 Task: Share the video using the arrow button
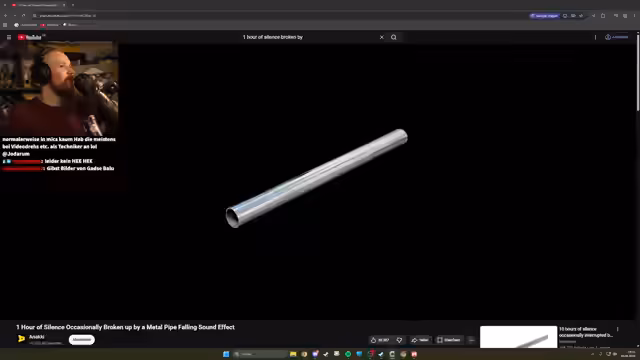[x=420, y=340]
